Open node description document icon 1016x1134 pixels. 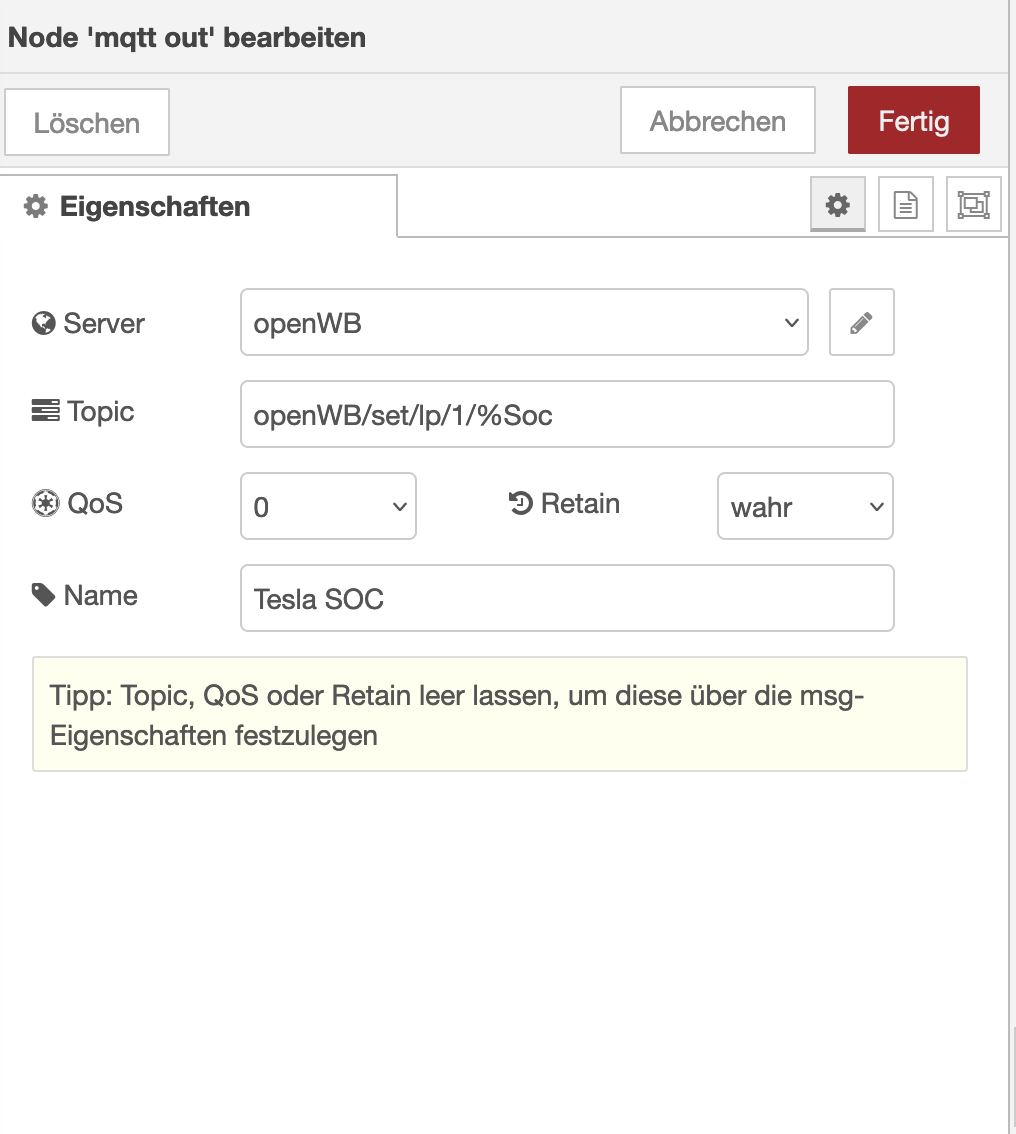pyautogui.click(x=905, y=205)
